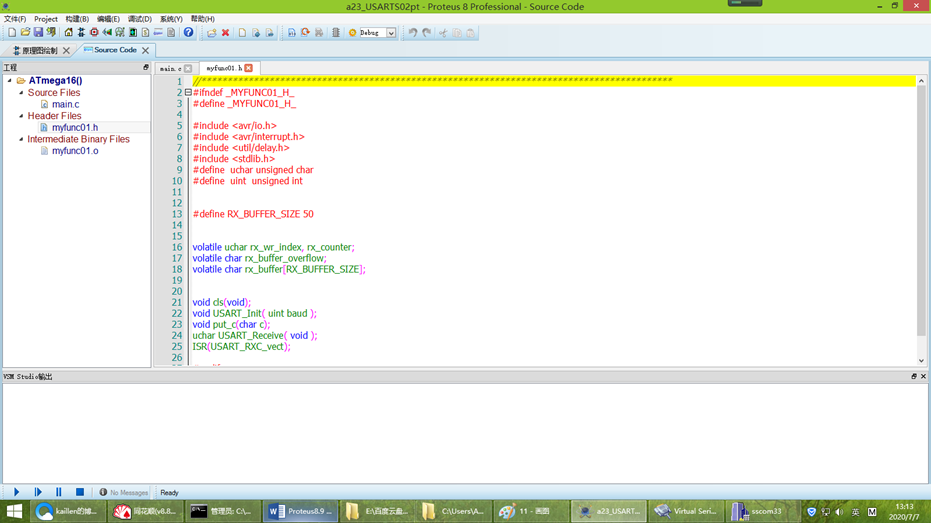The height and width of the screenshot is (523, 931).
Task: Close the myfunc01.h tab with red X
Action: 249,68
